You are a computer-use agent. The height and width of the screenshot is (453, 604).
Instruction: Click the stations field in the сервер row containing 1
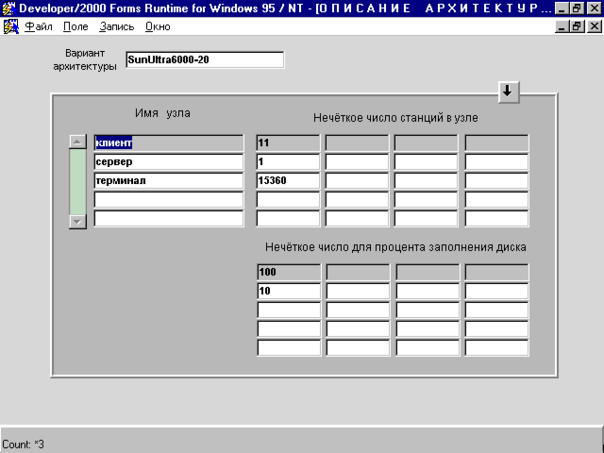288,162
